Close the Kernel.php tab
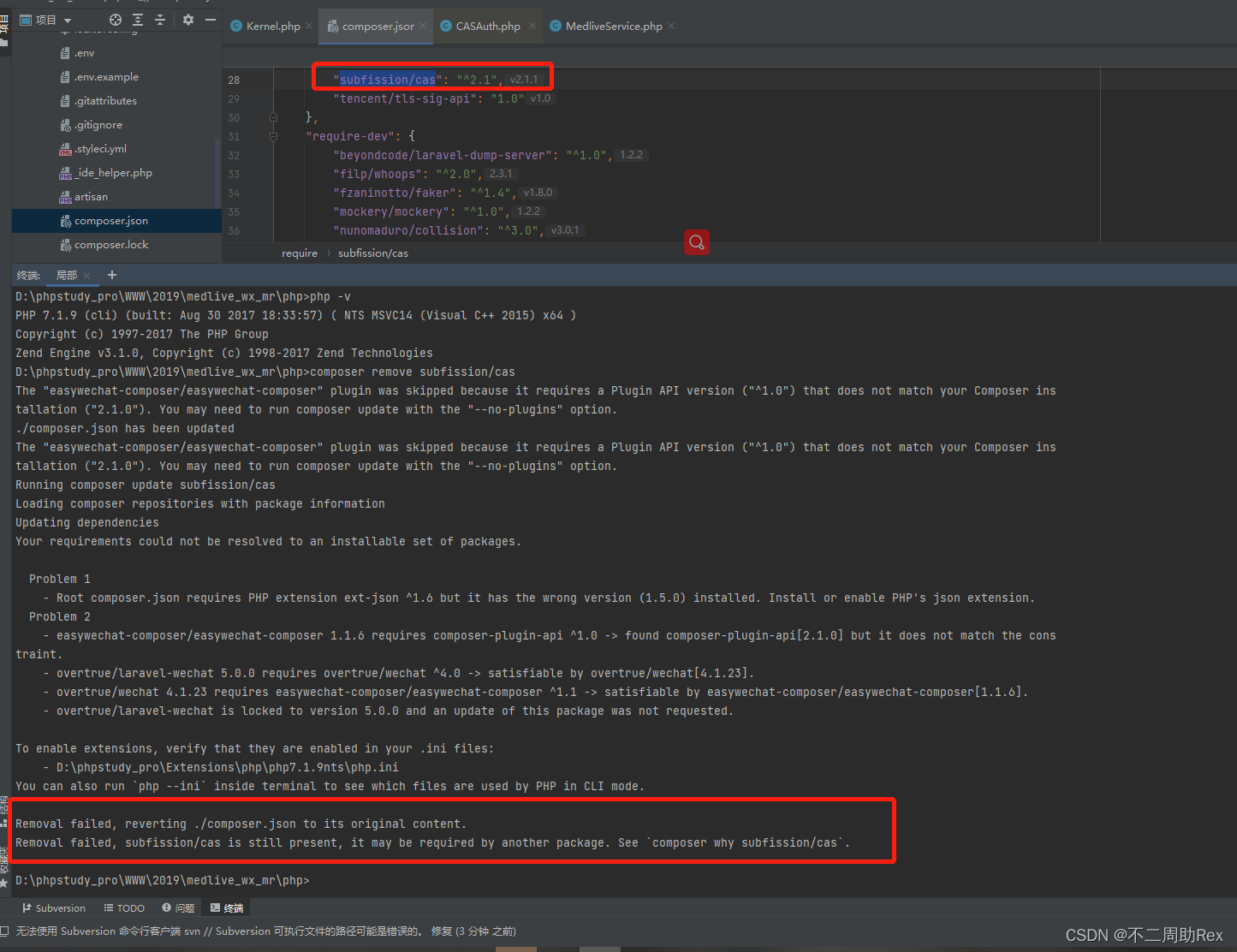1237x952 pixels. (x=309, y=27)
